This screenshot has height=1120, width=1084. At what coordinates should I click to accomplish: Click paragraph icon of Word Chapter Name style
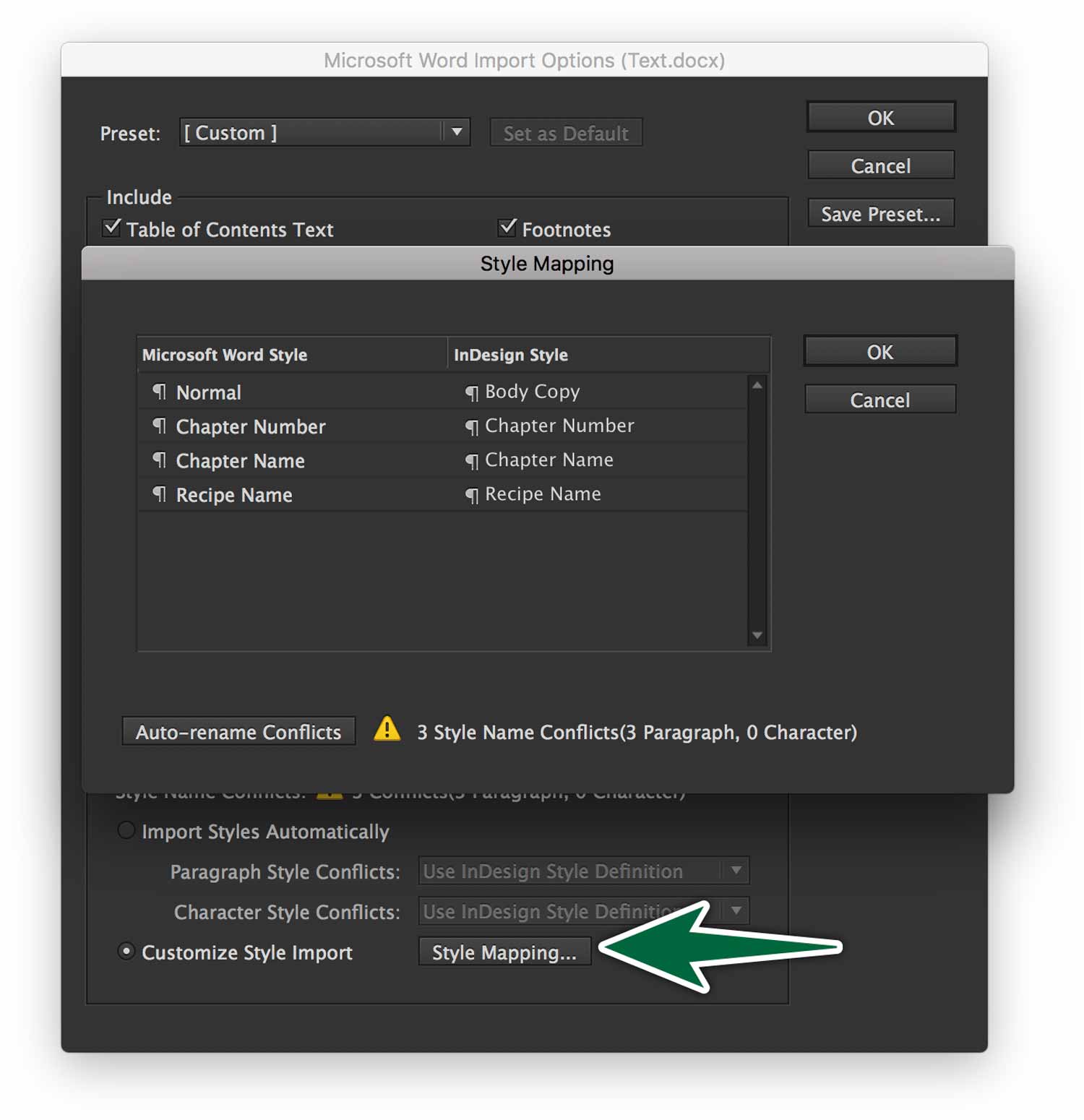point(160,460)
